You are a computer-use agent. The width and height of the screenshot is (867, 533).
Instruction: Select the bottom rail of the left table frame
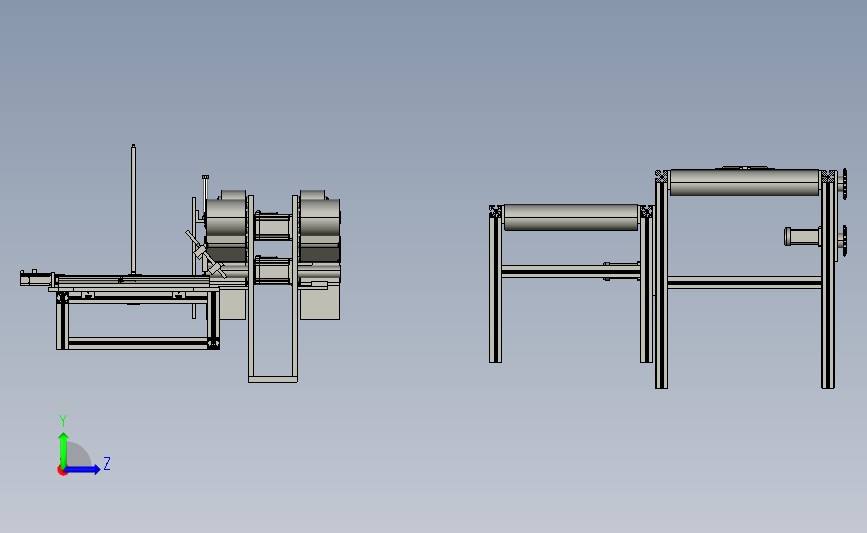(138, 343)
